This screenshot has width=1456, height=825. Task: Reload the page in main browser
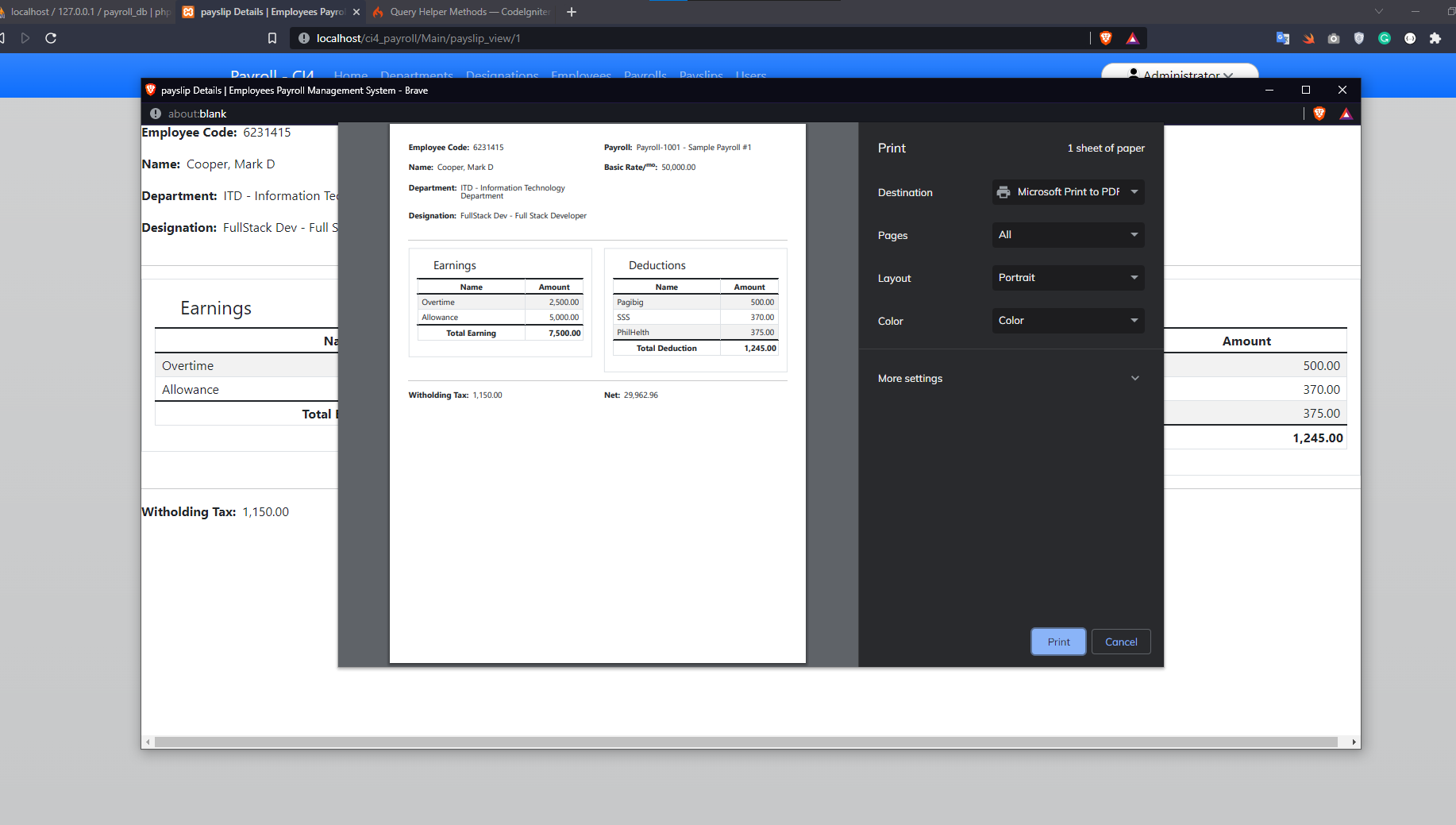[51, 38]
